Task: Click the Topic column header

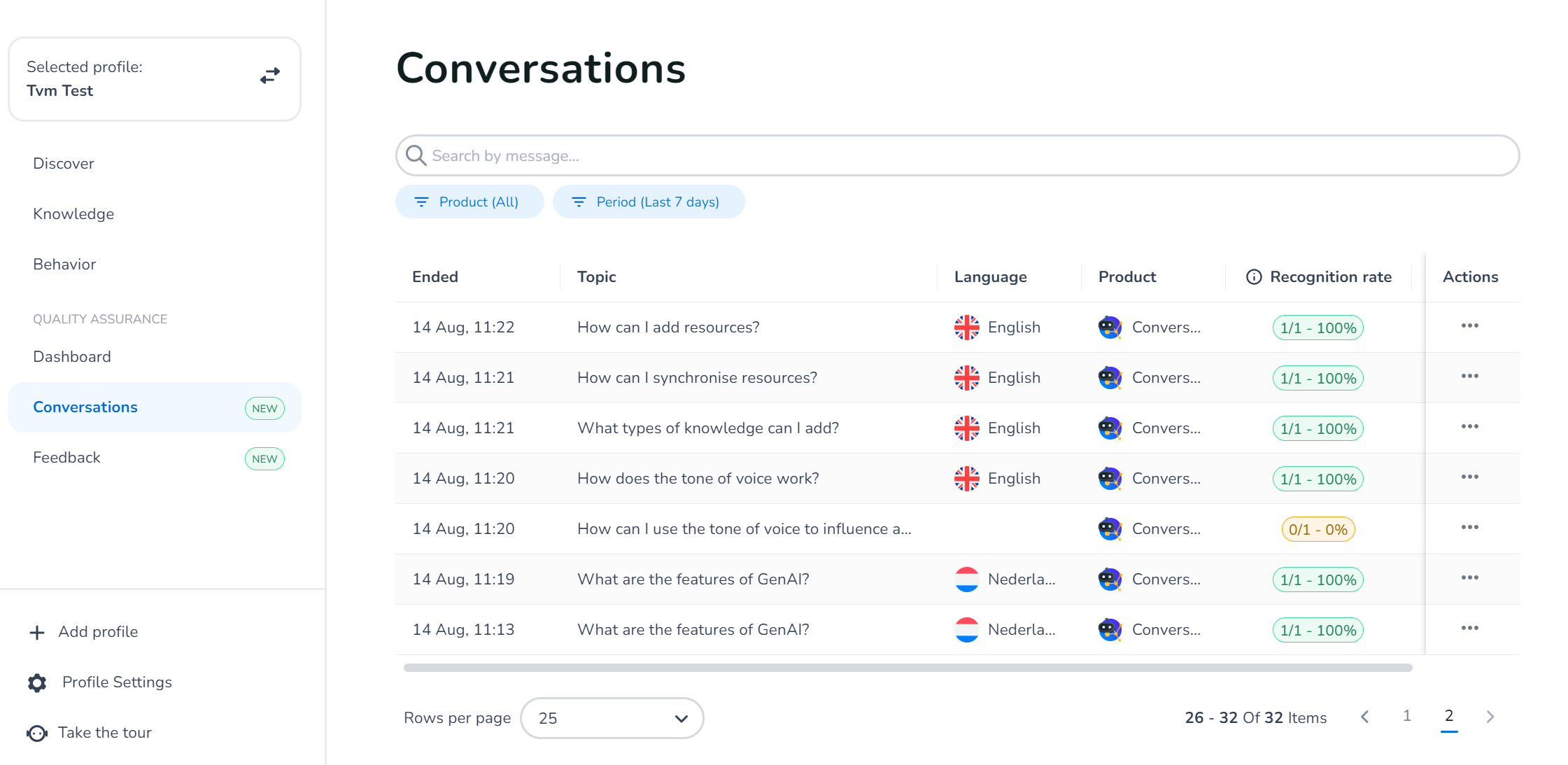Action: click(597, 277)
